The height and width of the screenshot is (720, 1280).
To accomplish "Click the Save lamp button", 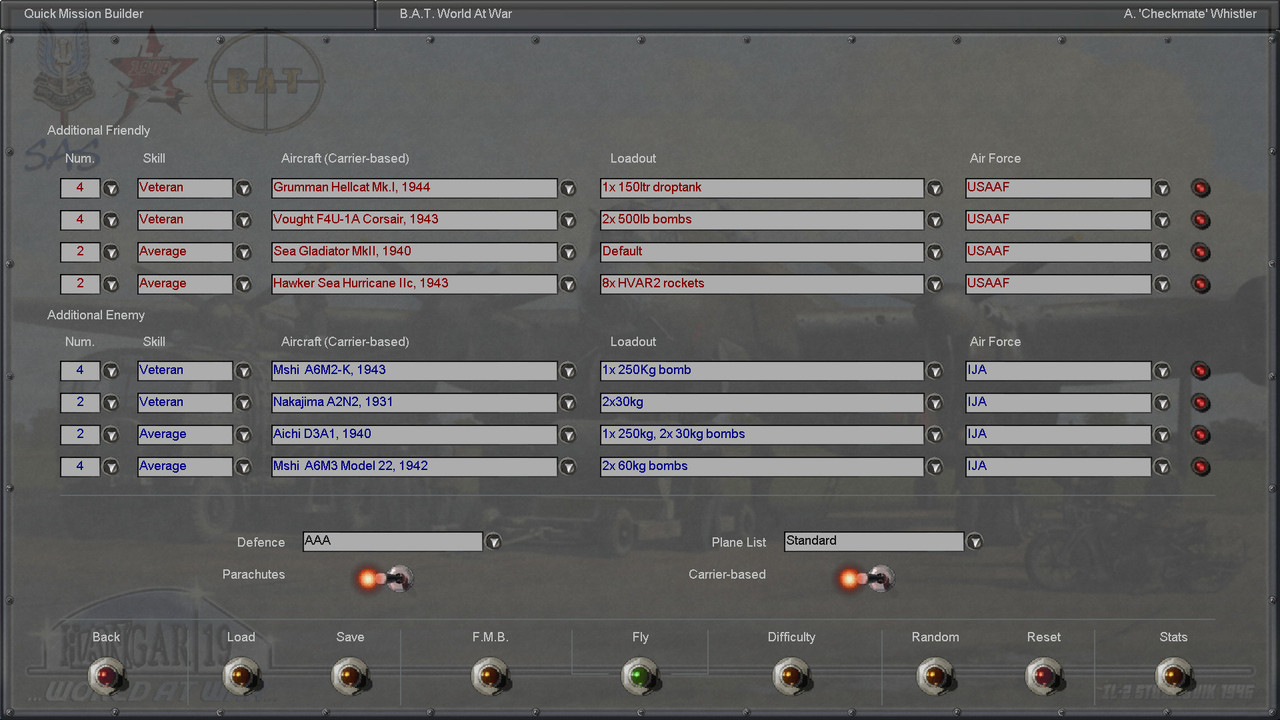I will [x=349, y=676].
